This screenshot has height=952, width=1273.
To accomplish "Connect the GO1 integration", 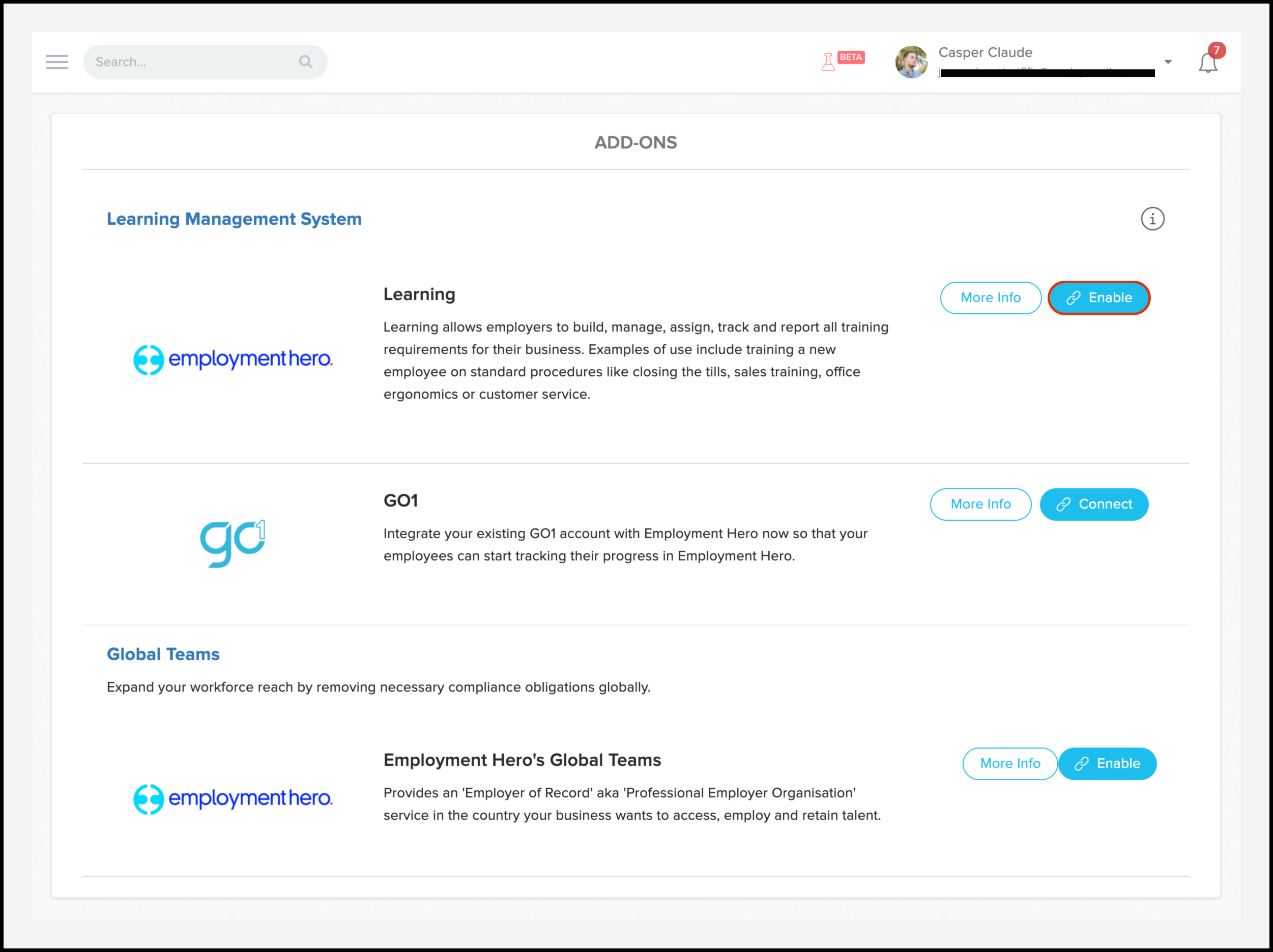I will (1093, 504).
